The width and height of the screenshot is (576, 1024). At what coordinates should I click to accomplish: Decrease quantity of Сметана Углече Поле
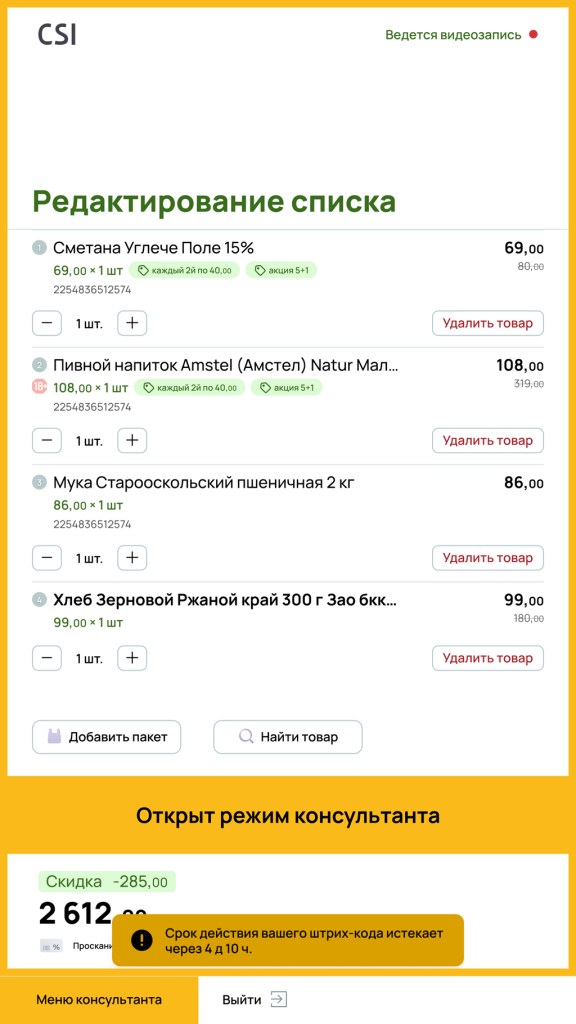[x=47, y=323]
